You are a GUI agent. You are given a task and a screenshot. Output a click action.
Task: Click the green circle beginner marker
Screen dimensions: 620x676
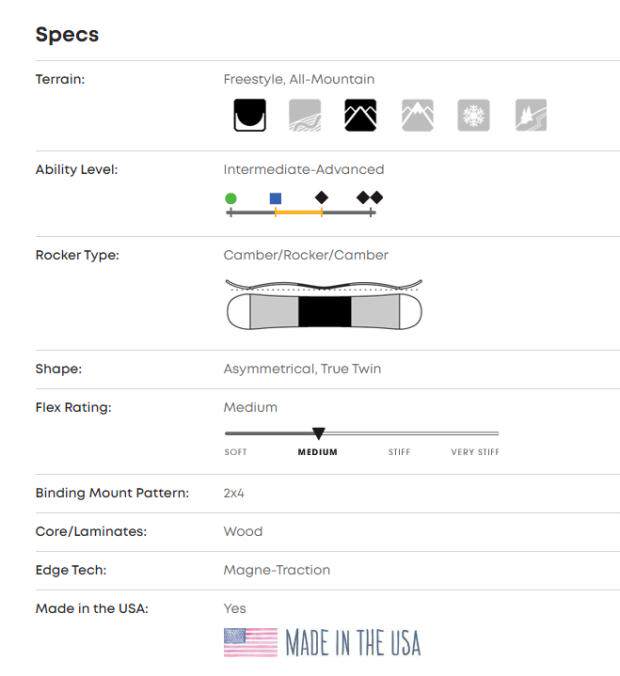pyautogui.click(x=231, y=198)
